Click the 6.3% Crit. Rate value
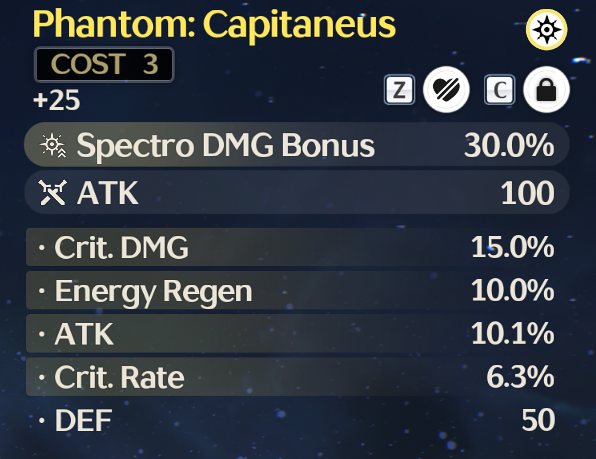 pyautogui.click(x=520, y=377)
